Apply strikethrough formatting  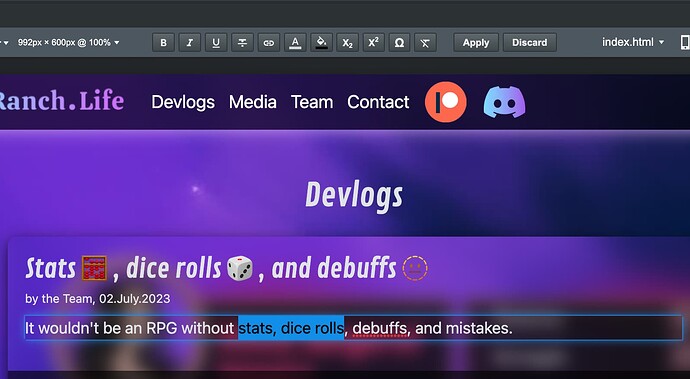click(242, 43)
